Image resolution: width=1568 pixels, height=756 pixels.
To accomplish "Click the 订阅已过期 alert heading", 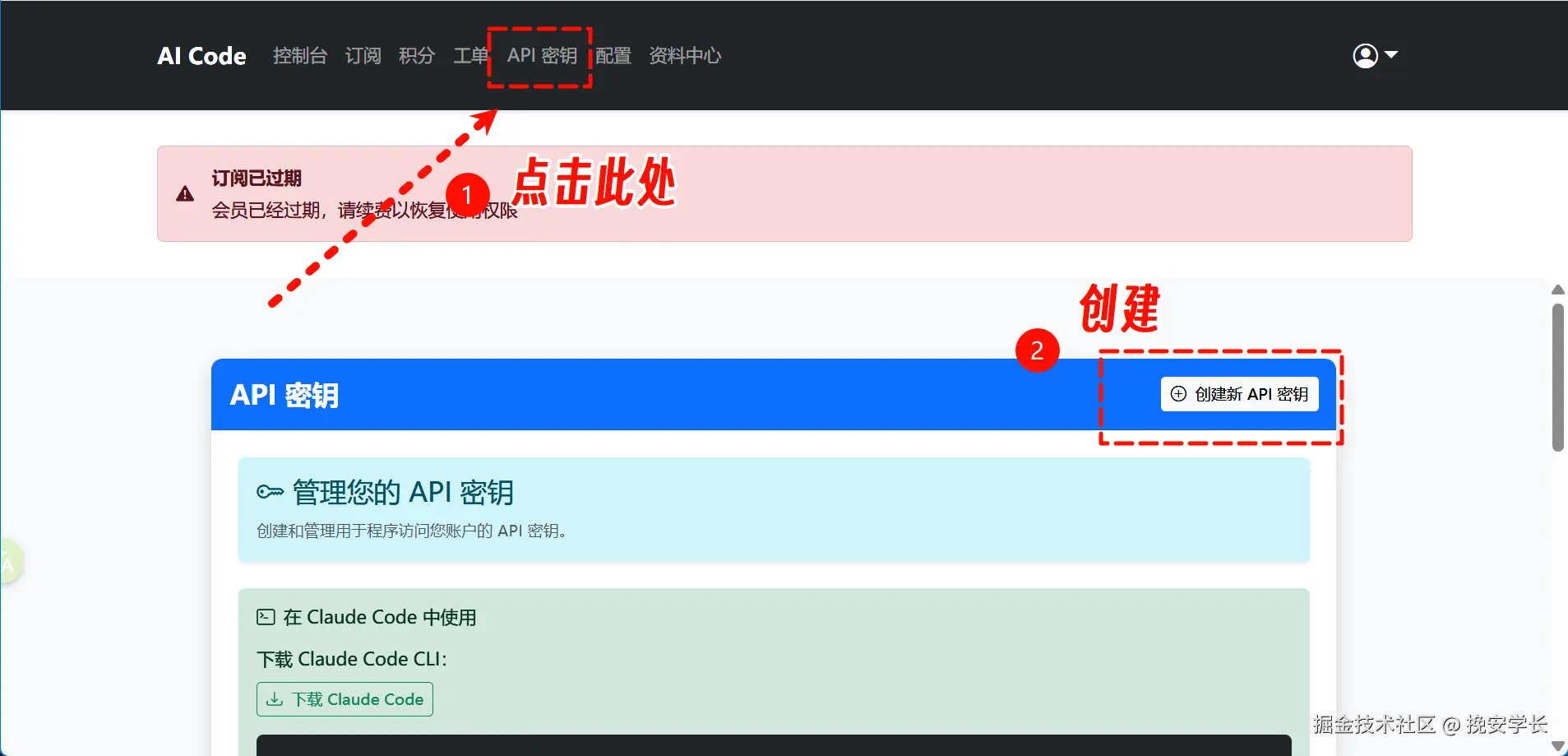I will click(257, 178).
